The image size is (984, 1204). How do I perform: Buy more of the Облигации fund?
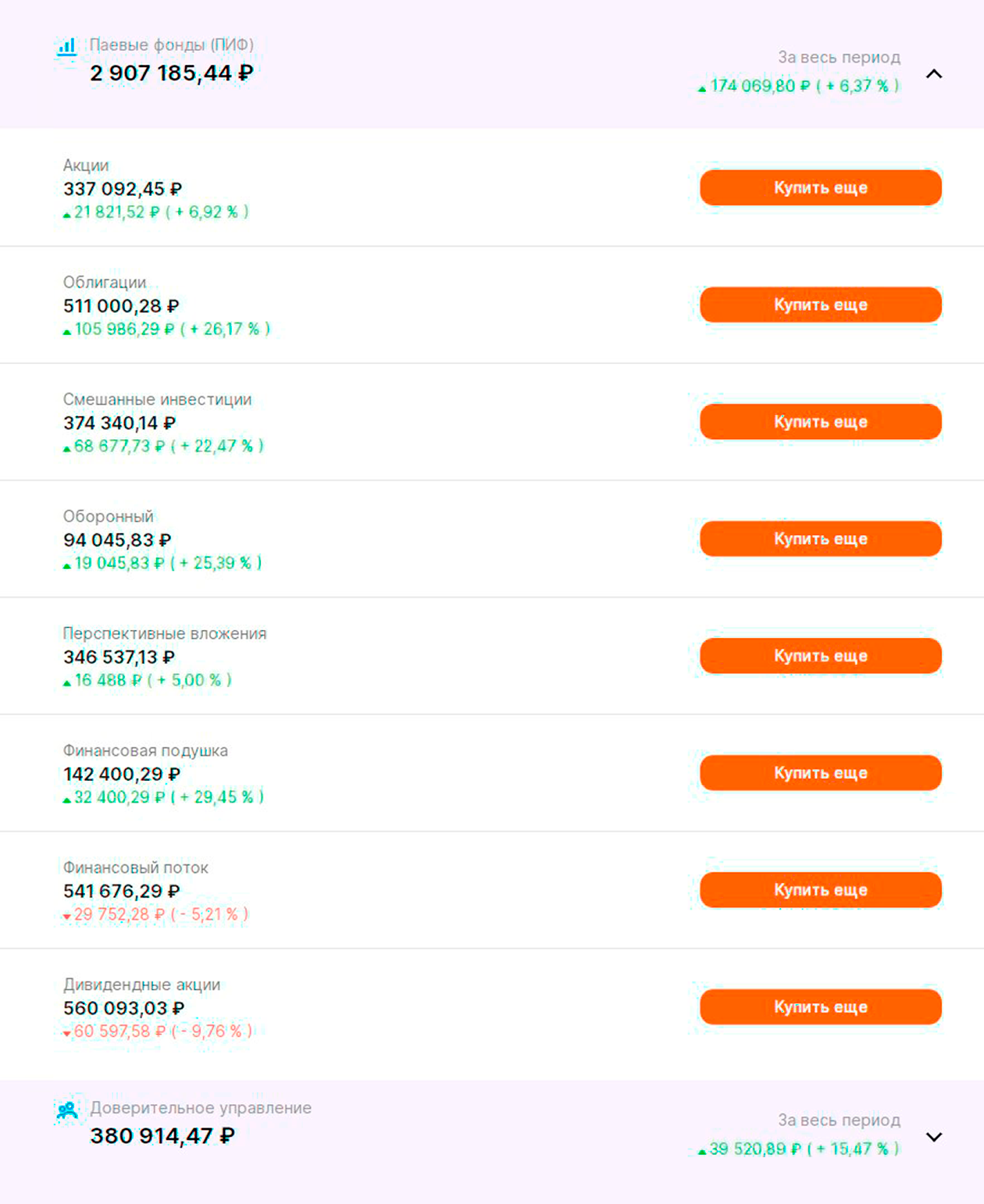pos(821,305)
